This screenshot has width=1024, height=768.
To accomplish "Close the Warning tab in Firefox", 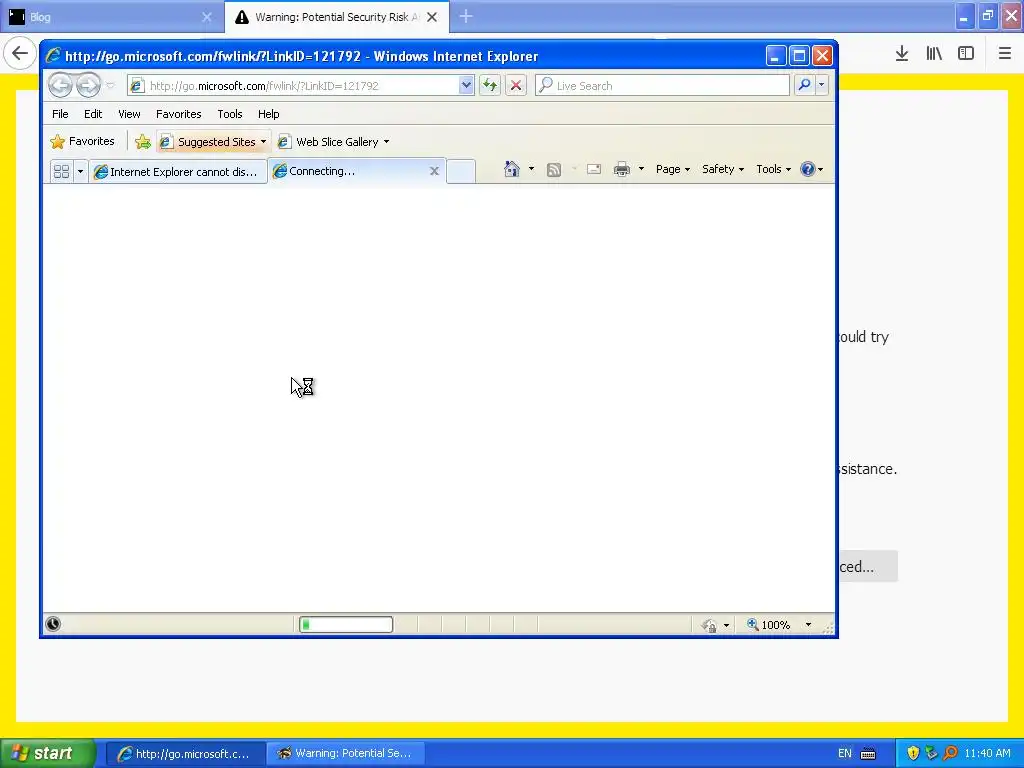I will pyautogui.click(x=432, y=17).
